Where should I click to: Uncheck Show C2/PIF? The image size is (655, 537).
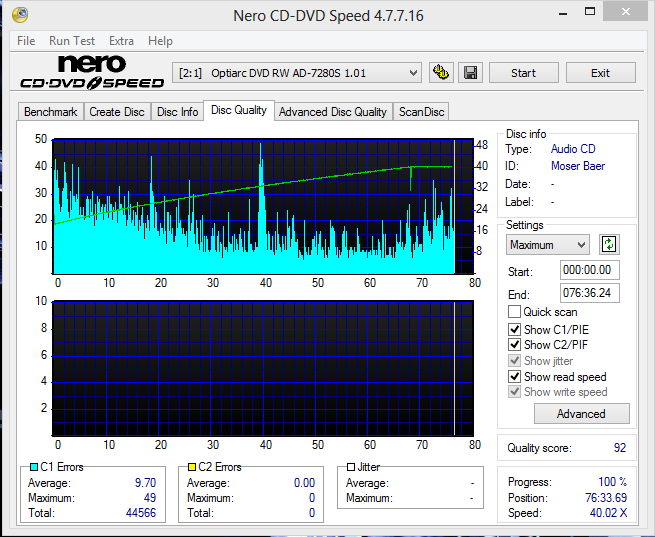514,344
